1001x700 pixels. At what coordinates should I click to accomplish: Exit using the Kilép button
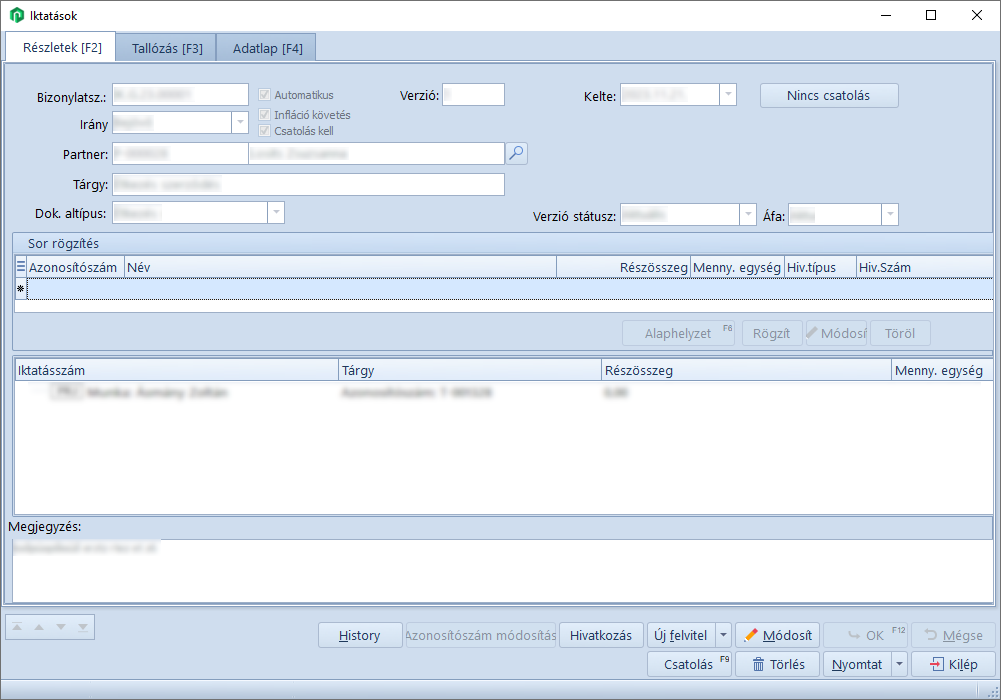953,664
